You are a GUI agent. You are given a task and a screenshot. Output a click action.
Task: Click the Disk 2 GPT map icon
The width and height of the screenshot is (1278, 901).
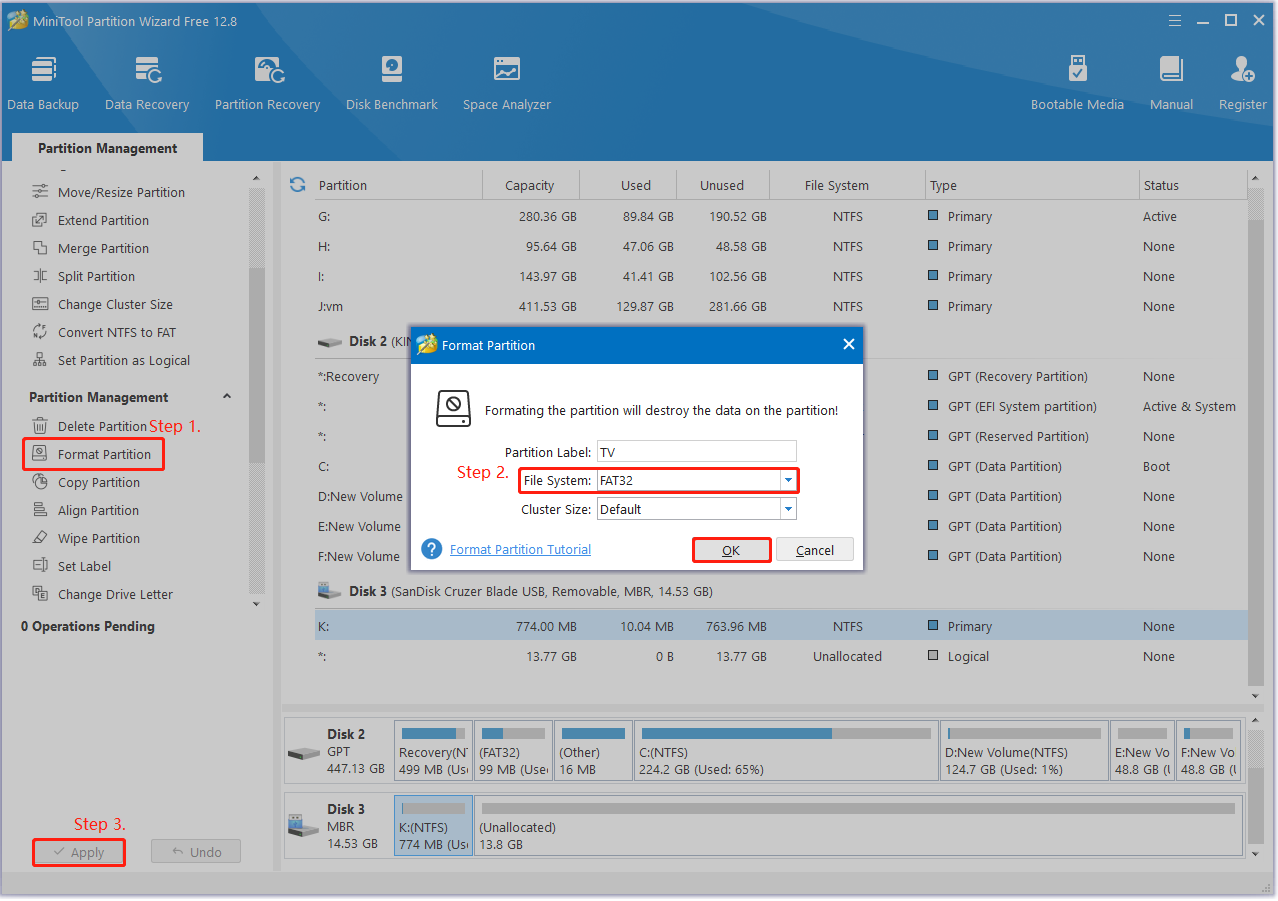click(x=304, y=751)
